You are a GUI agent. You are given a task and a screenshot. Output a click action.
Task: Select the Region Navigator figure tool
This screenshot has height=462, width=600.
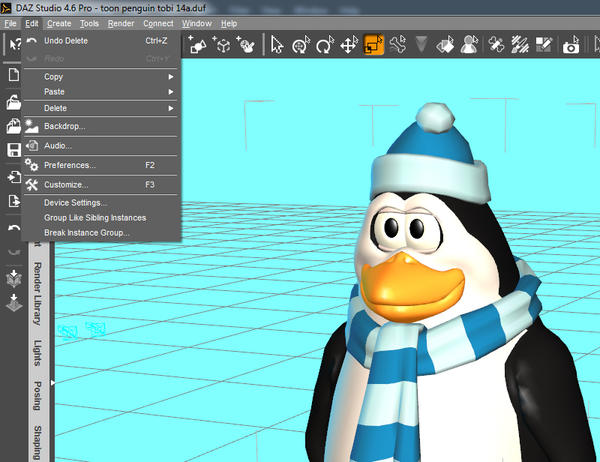point(469,45)
